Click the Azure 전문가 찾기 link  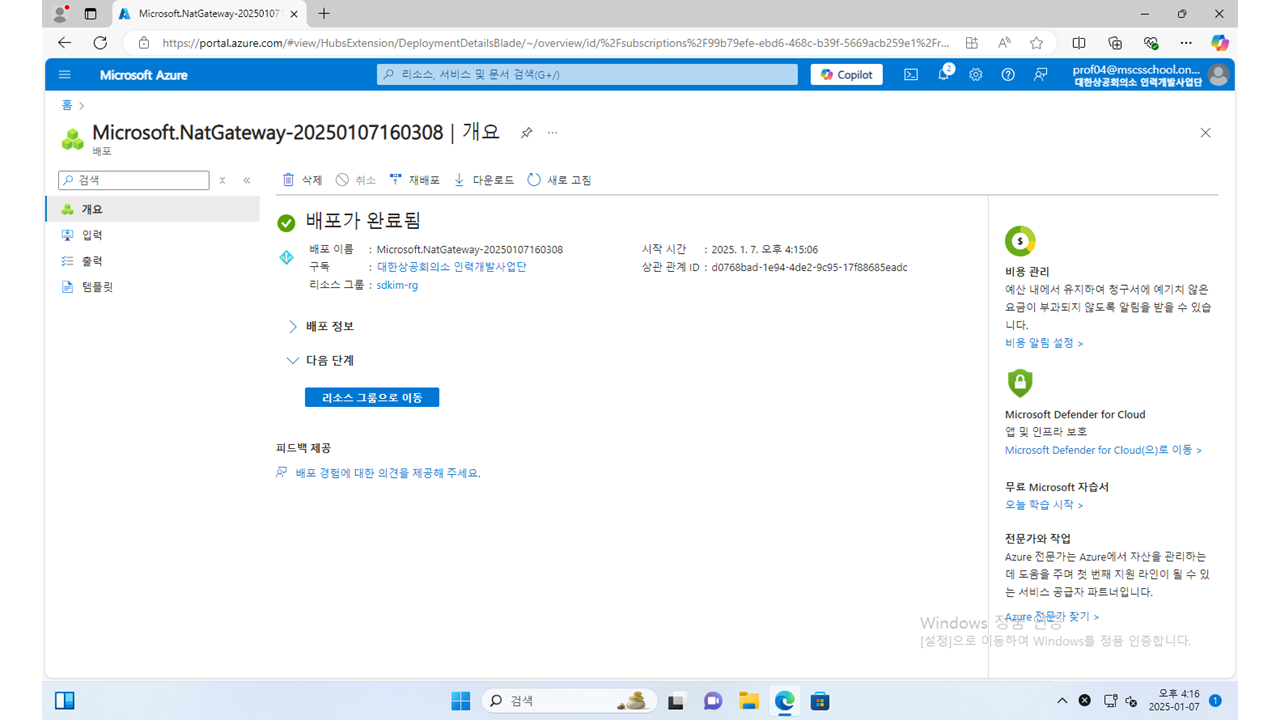(1052, 617)
